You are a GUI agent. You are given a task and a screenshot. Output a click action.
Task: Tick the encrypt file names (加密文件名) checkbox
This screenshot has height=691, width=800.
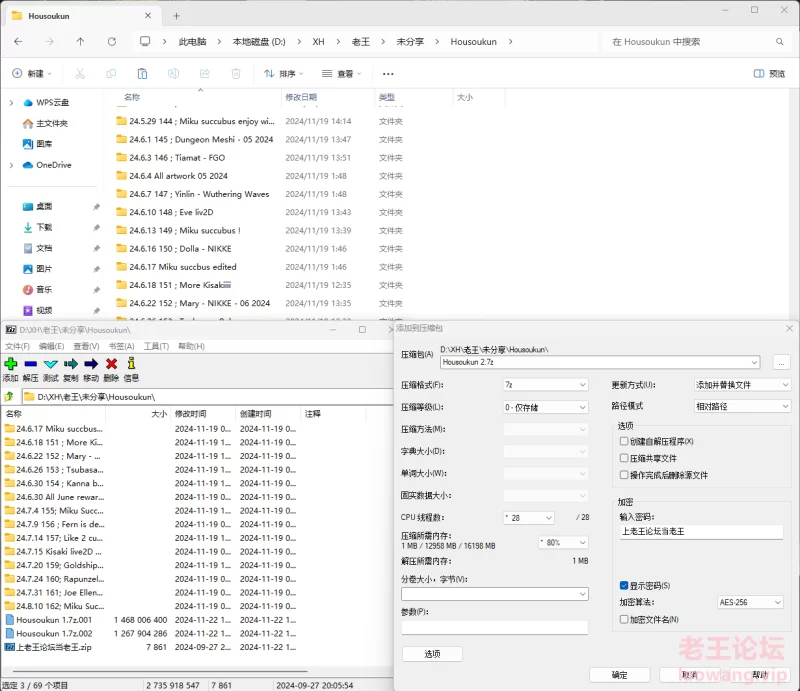coord(624,619)
